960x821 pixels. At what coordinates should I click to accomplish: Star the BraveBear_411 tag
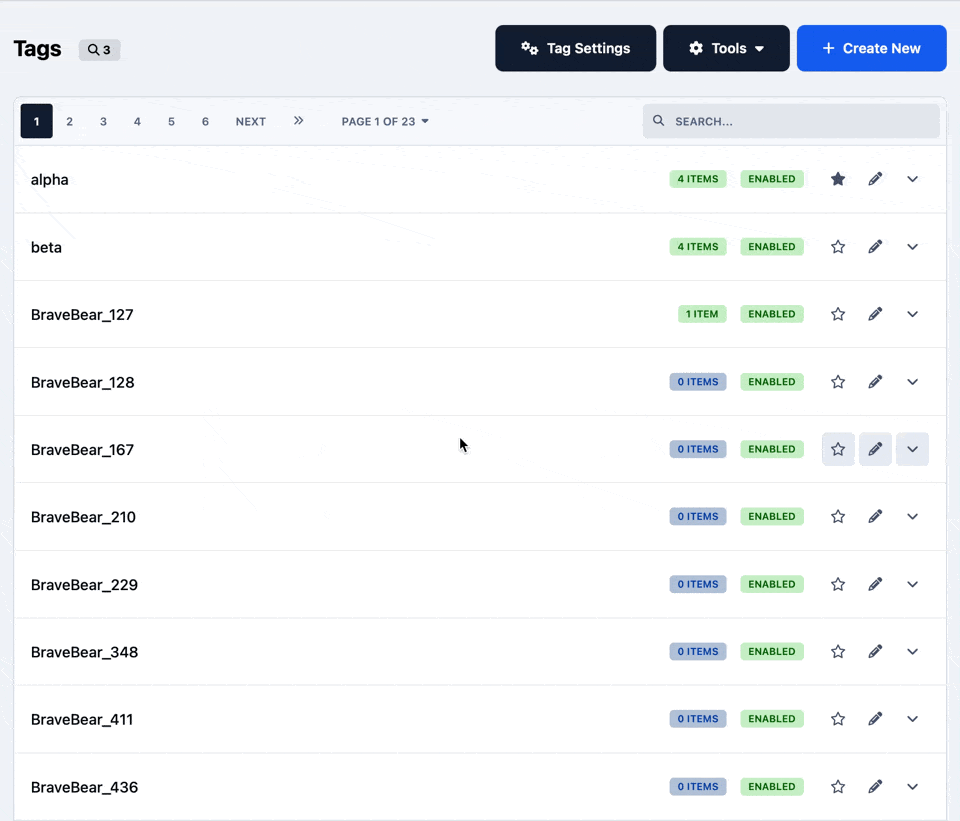(838, 719)
